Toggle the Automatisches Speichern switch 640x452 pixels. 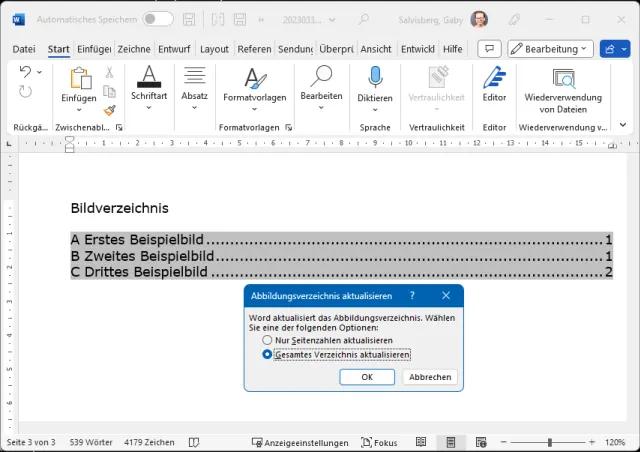tap(157, 19)
